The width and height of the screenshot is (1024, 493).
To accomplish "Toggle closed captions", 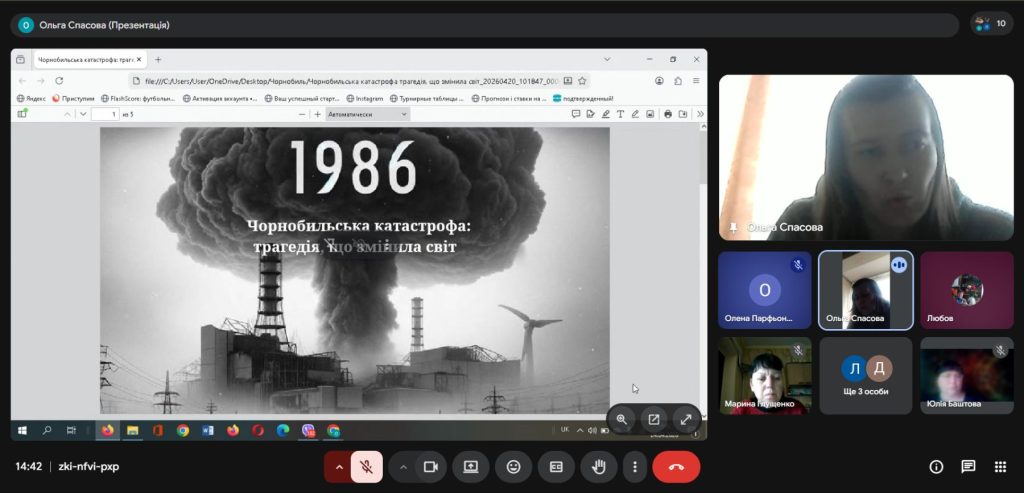I will tap(555, 467).
